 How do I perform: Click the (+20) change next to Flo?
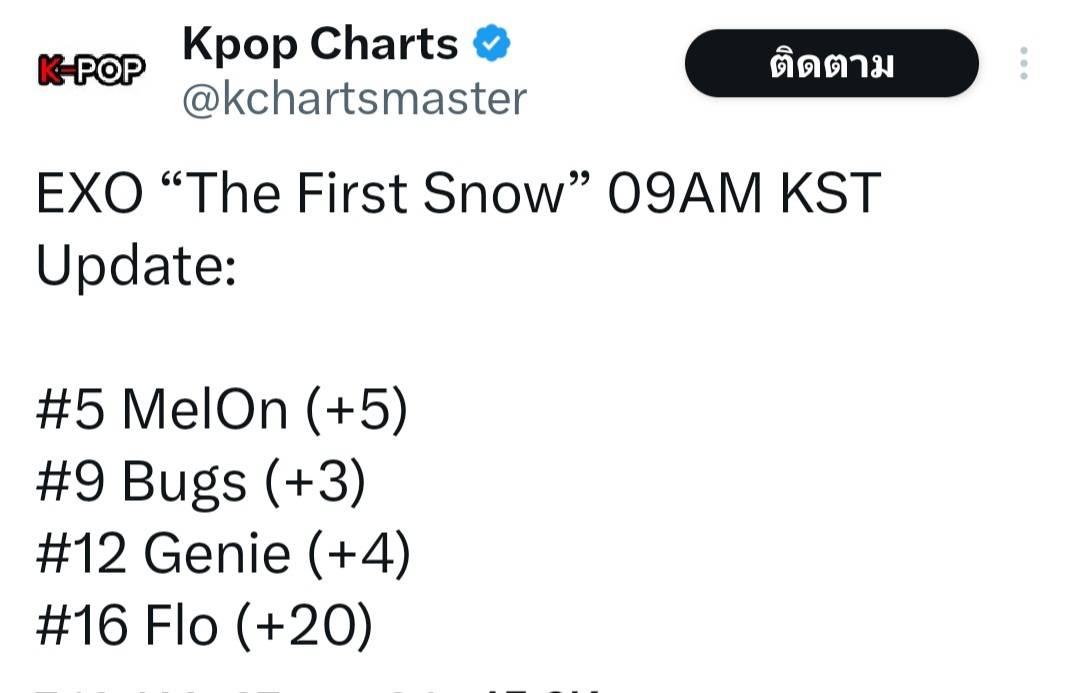tap(304, 625)
